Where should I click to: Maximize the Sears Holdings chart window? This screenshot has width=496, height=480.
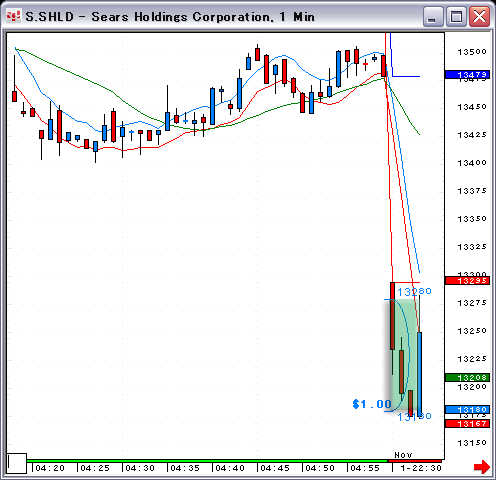[456, 16]
